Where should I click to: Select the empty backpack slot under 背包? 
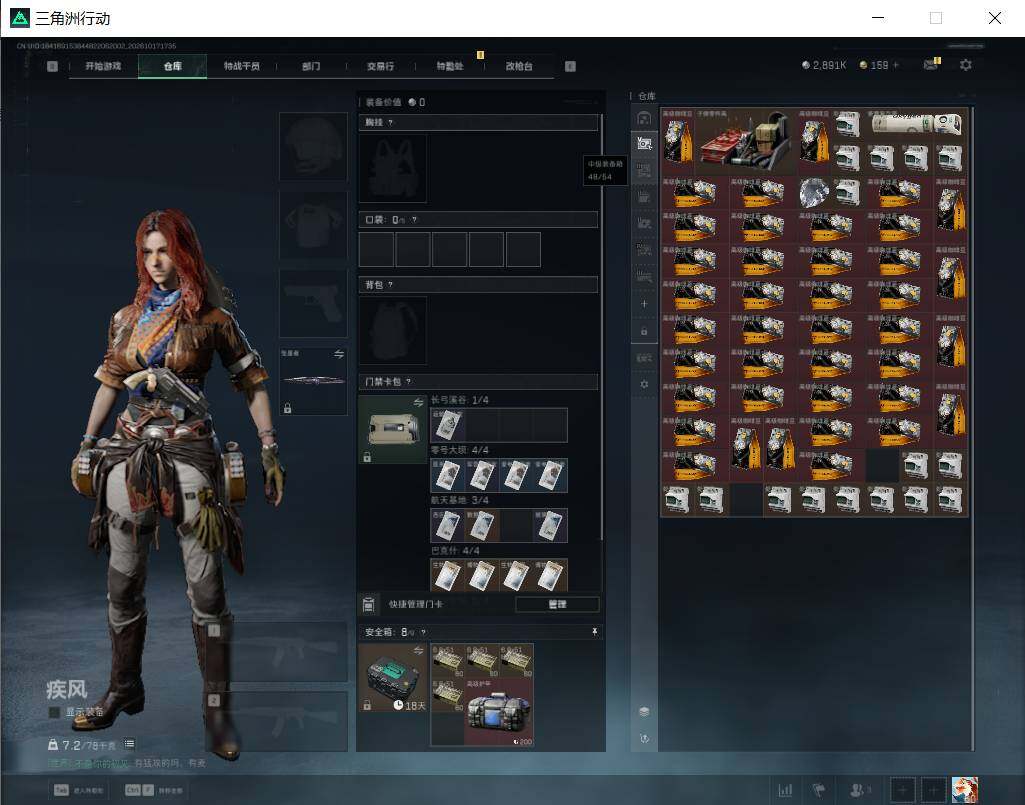[393, 330]
